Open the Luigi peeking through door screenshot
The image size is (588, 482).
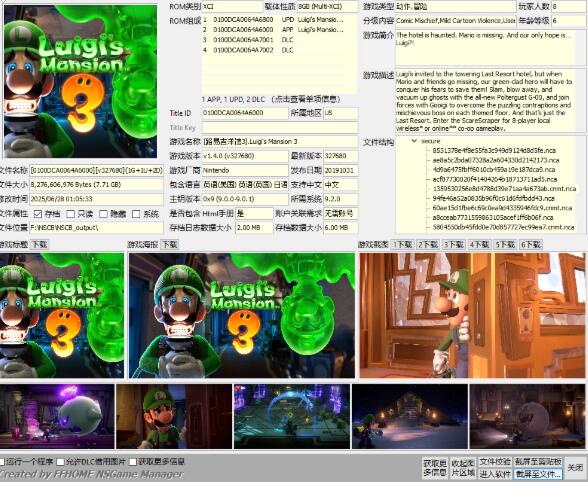[472, 315]
